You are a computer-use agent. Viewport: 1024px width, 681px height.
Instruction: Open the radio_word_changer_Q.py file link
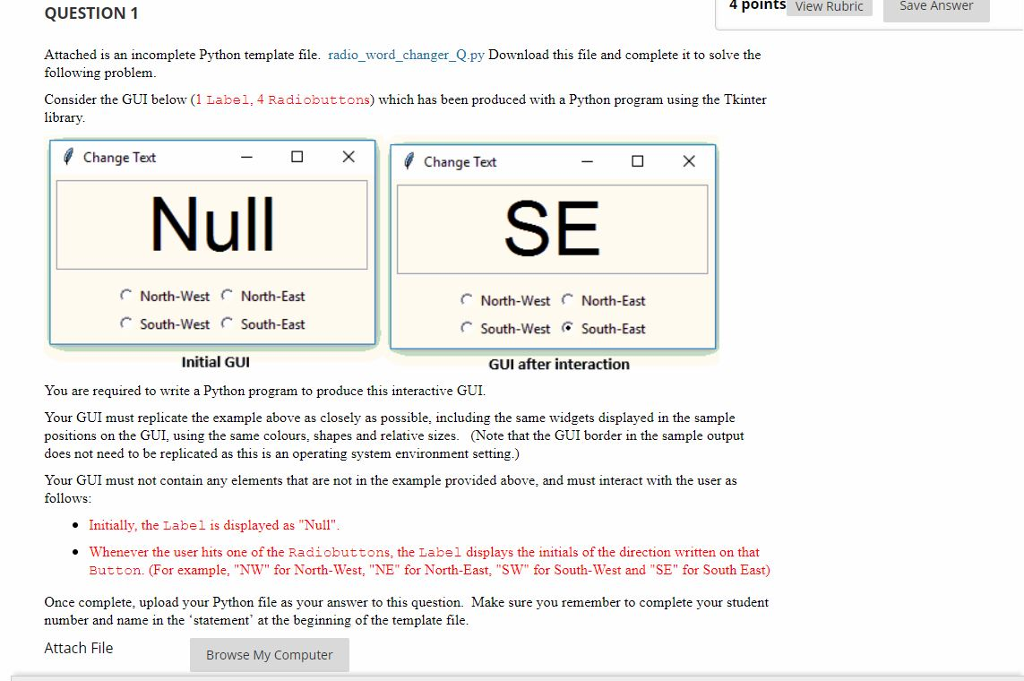coord(406,55)
